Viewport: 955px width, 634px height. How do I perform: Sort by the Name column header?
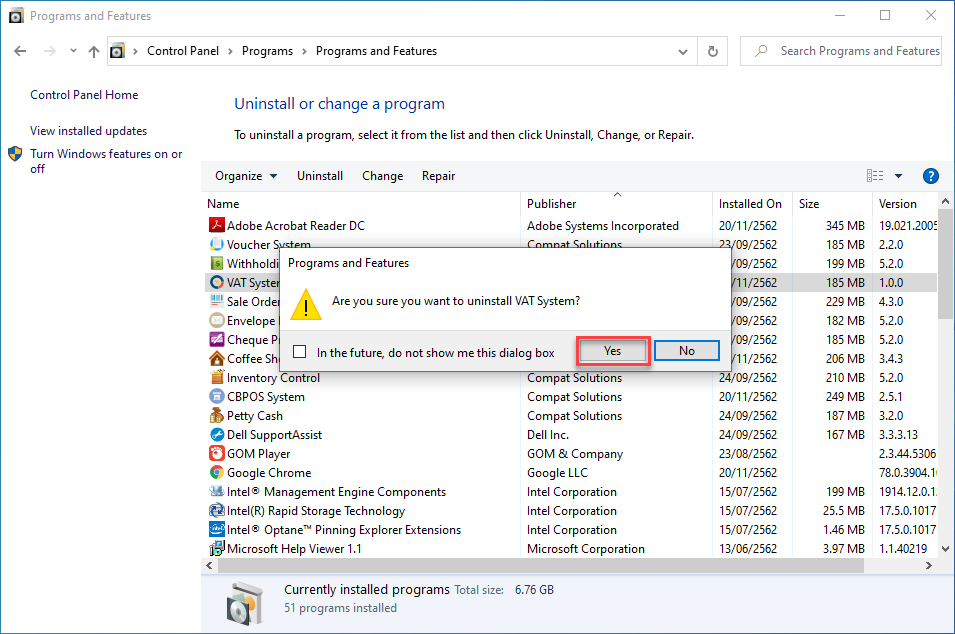pyautogui.click(x=362, y=204)
